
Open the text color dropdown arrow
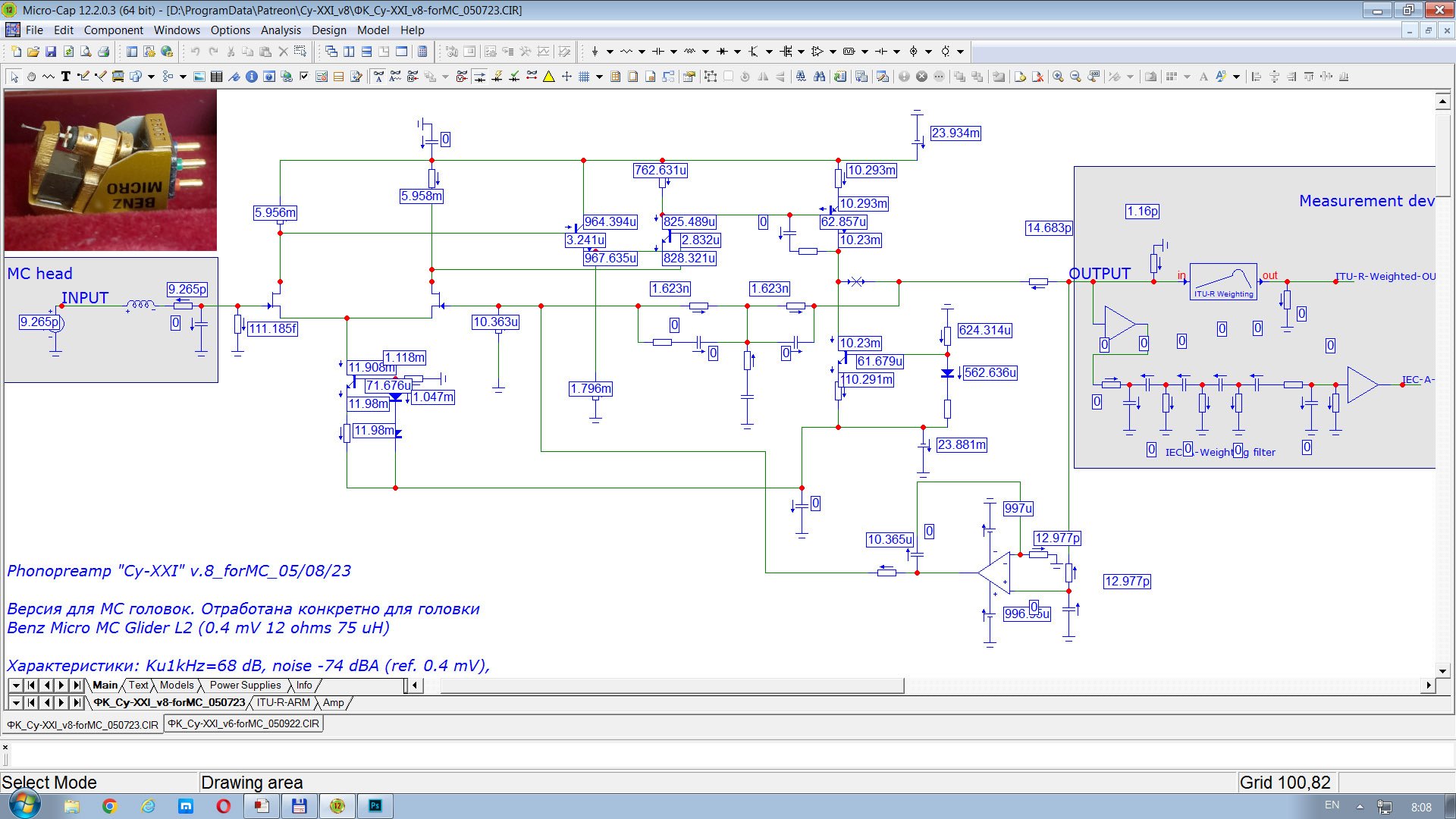click(1236, 77)
